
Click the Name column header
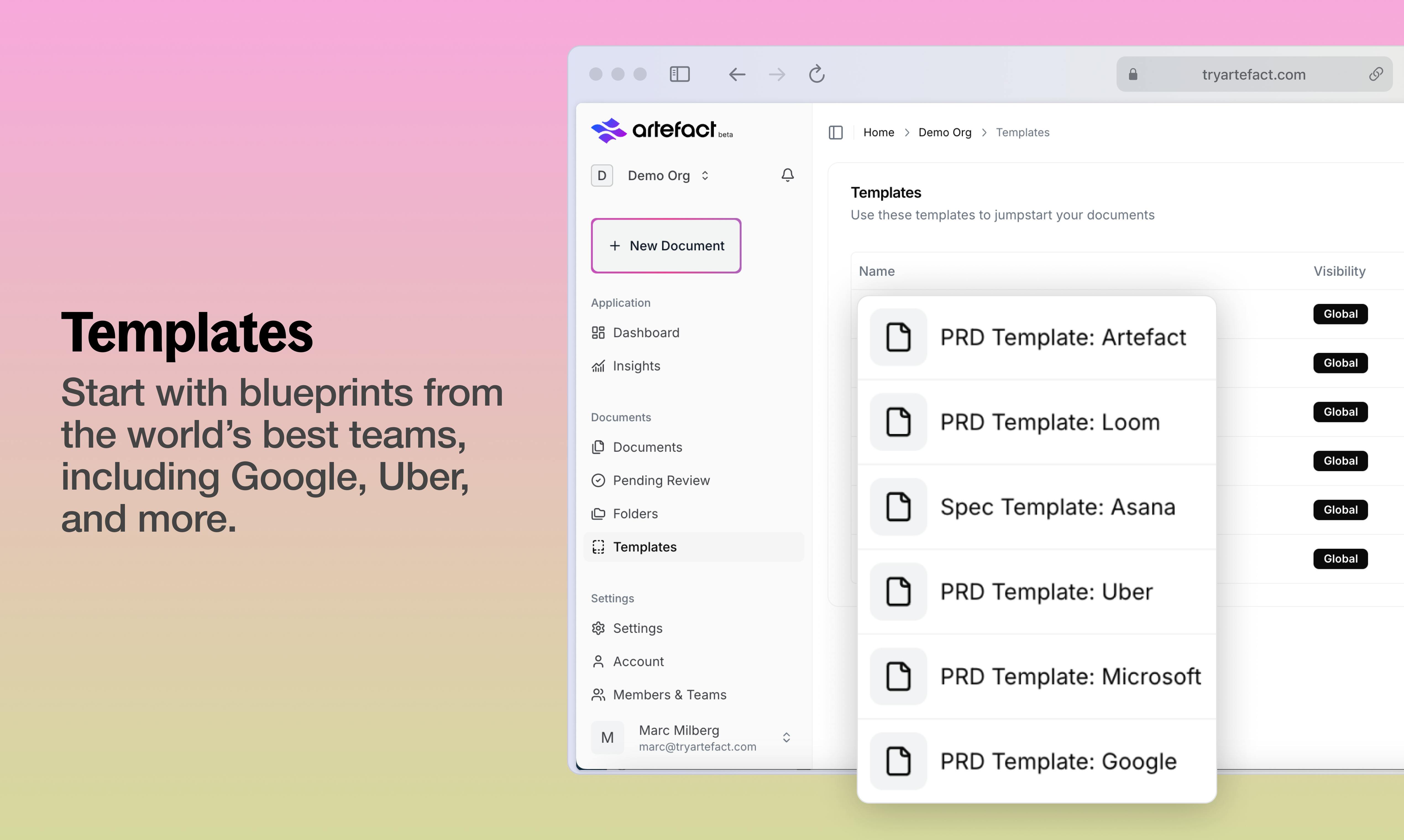coord(876,271)
